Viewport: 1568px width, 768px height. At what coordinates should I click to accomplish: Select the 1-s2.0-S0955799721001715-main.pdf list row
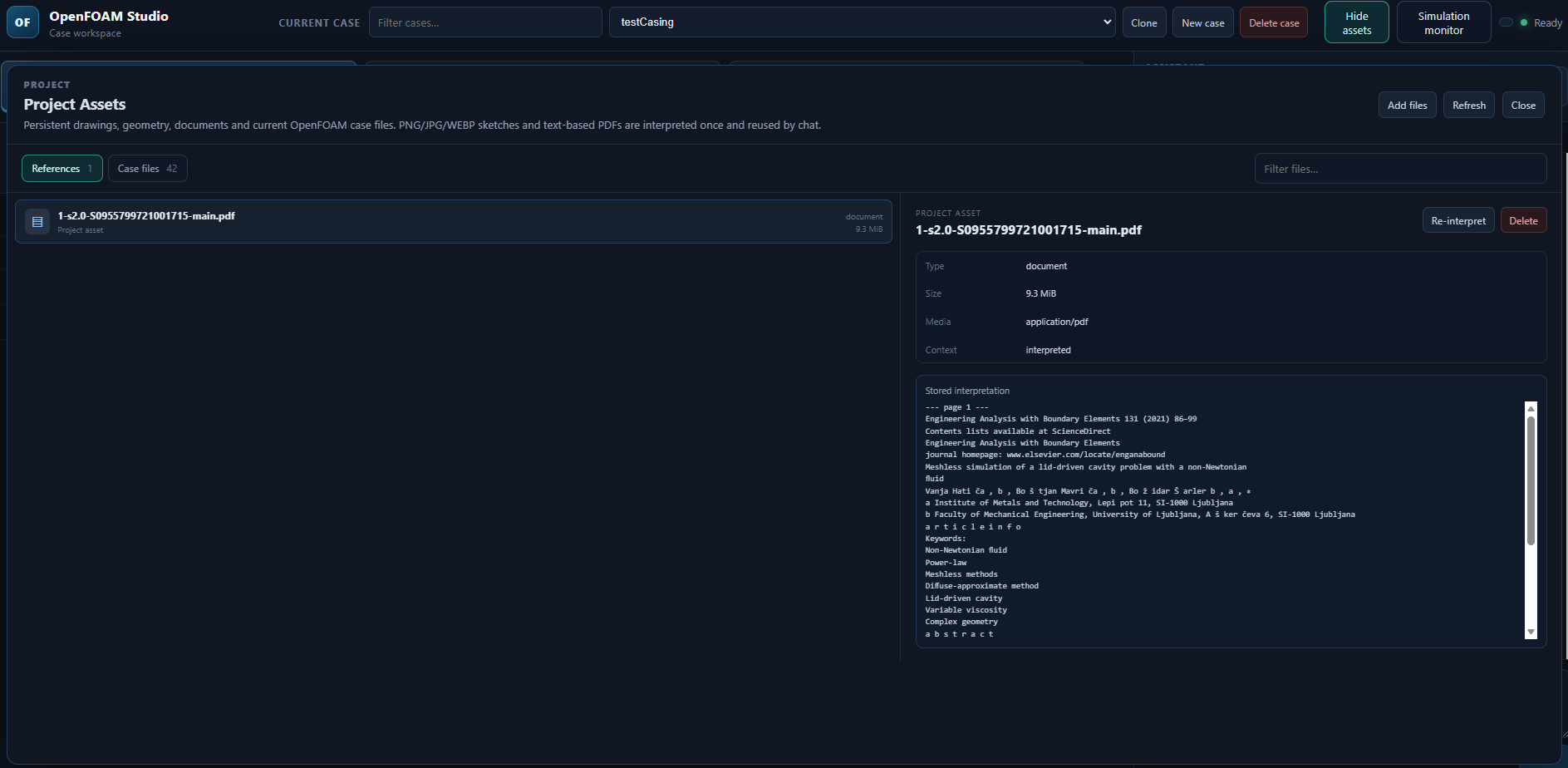point(454,222)
